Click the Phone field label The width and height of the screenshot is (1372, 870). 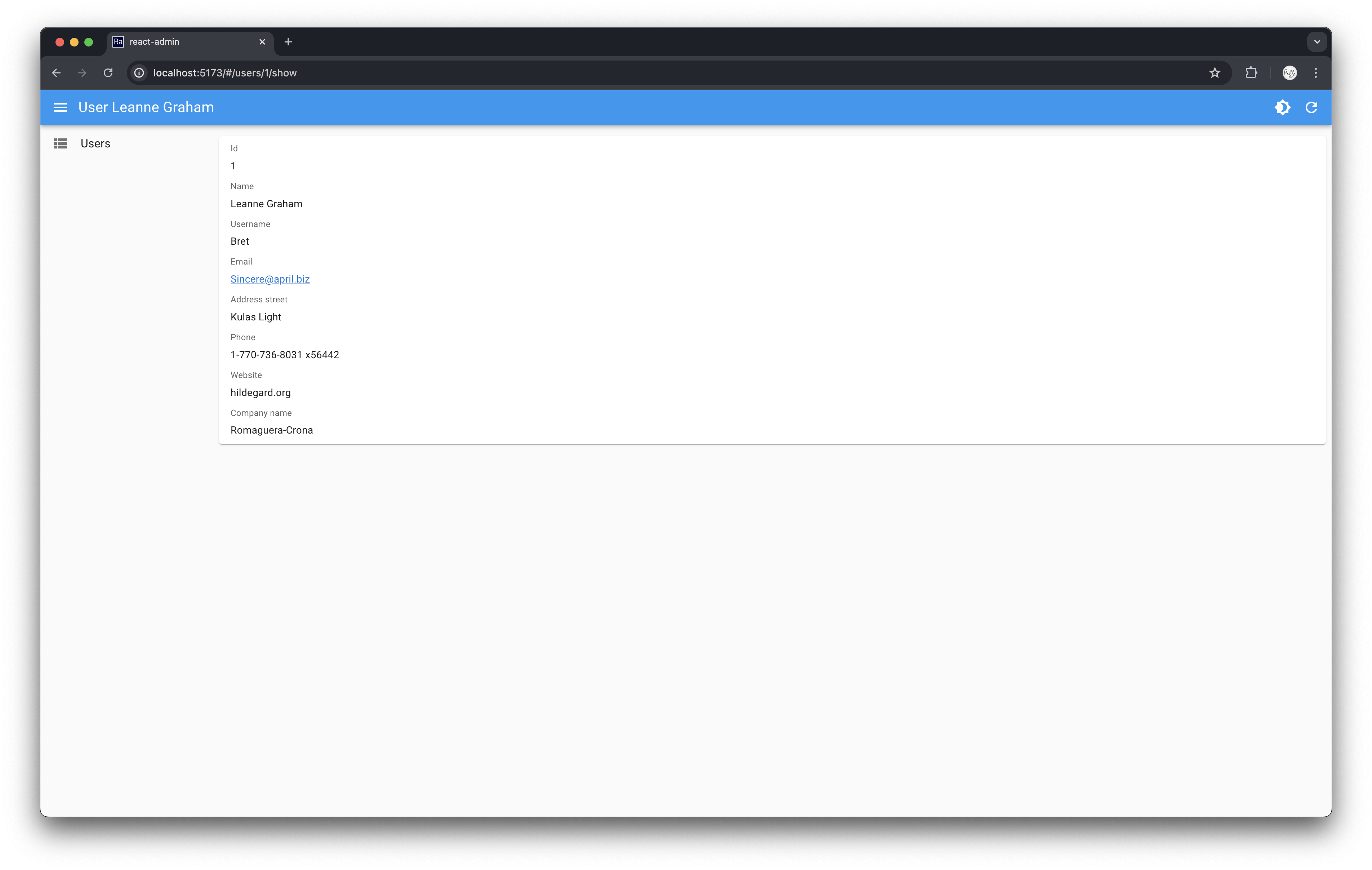[x=243, y=337]
